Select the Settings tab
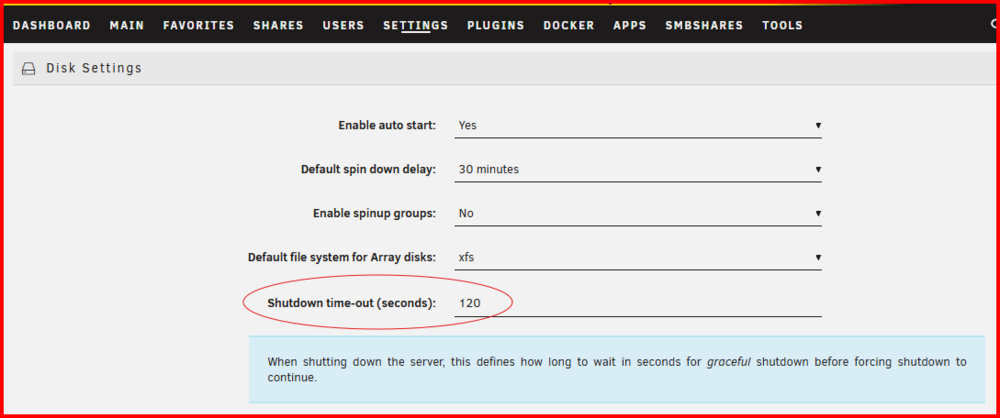The width and height of the screenshot is (1000, 418). 416,26
